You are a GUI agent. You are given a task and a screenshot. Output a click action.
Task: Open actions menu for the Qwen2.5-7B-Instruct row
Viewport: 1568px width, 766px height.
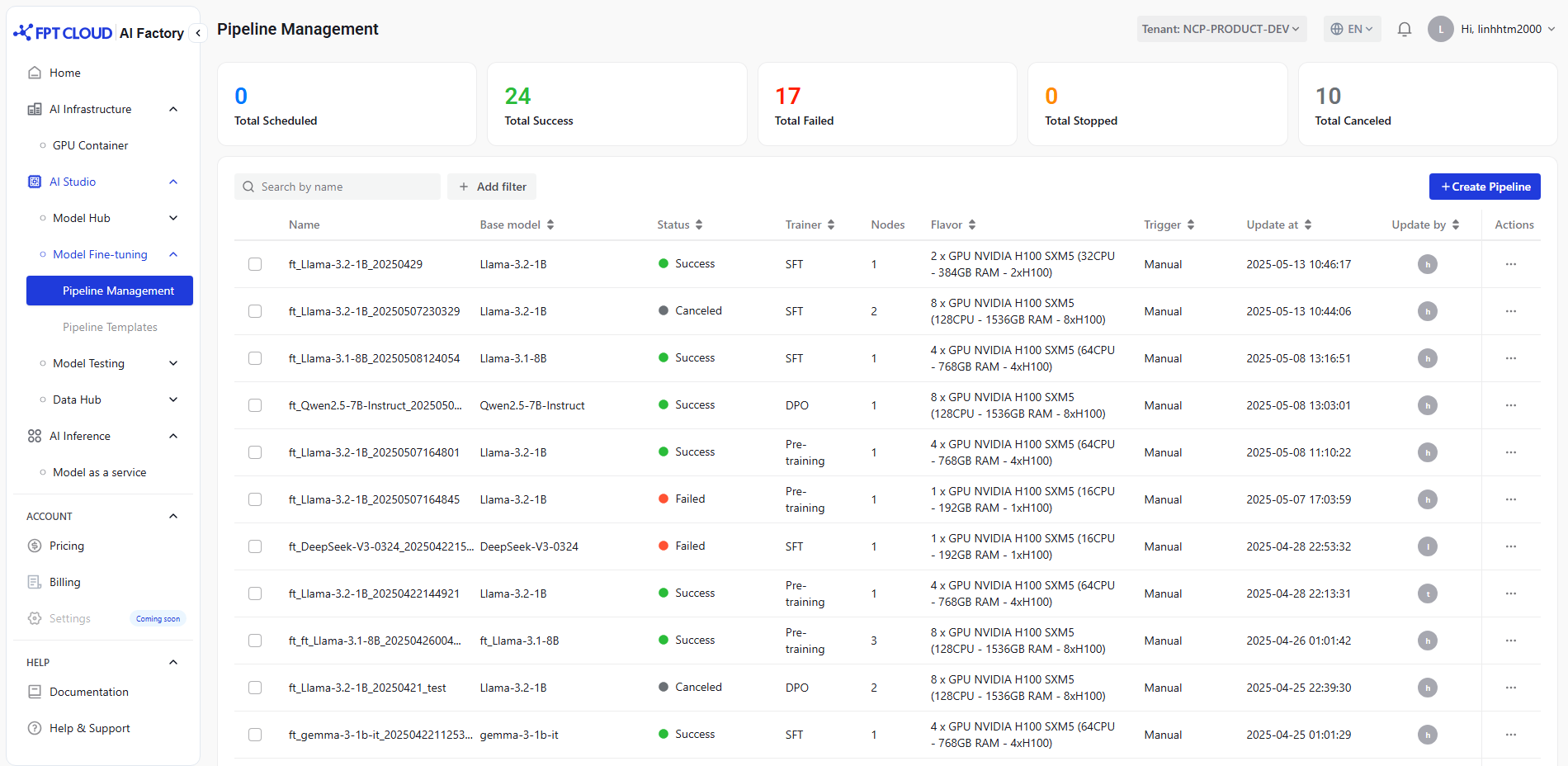[1510, 405]
